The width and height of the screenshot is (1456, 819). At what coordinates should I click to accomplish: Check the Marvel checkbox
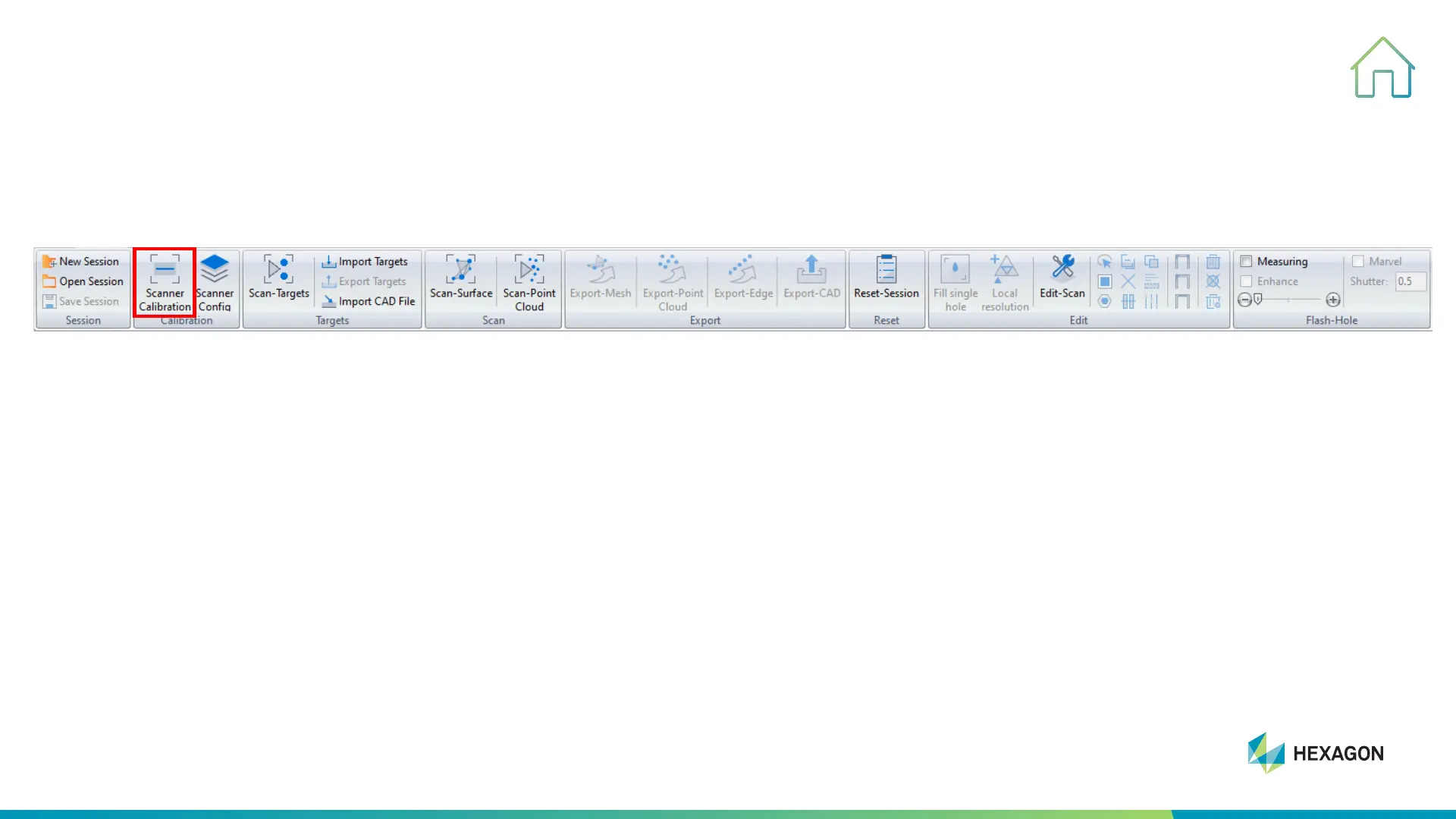[1358, 262]
